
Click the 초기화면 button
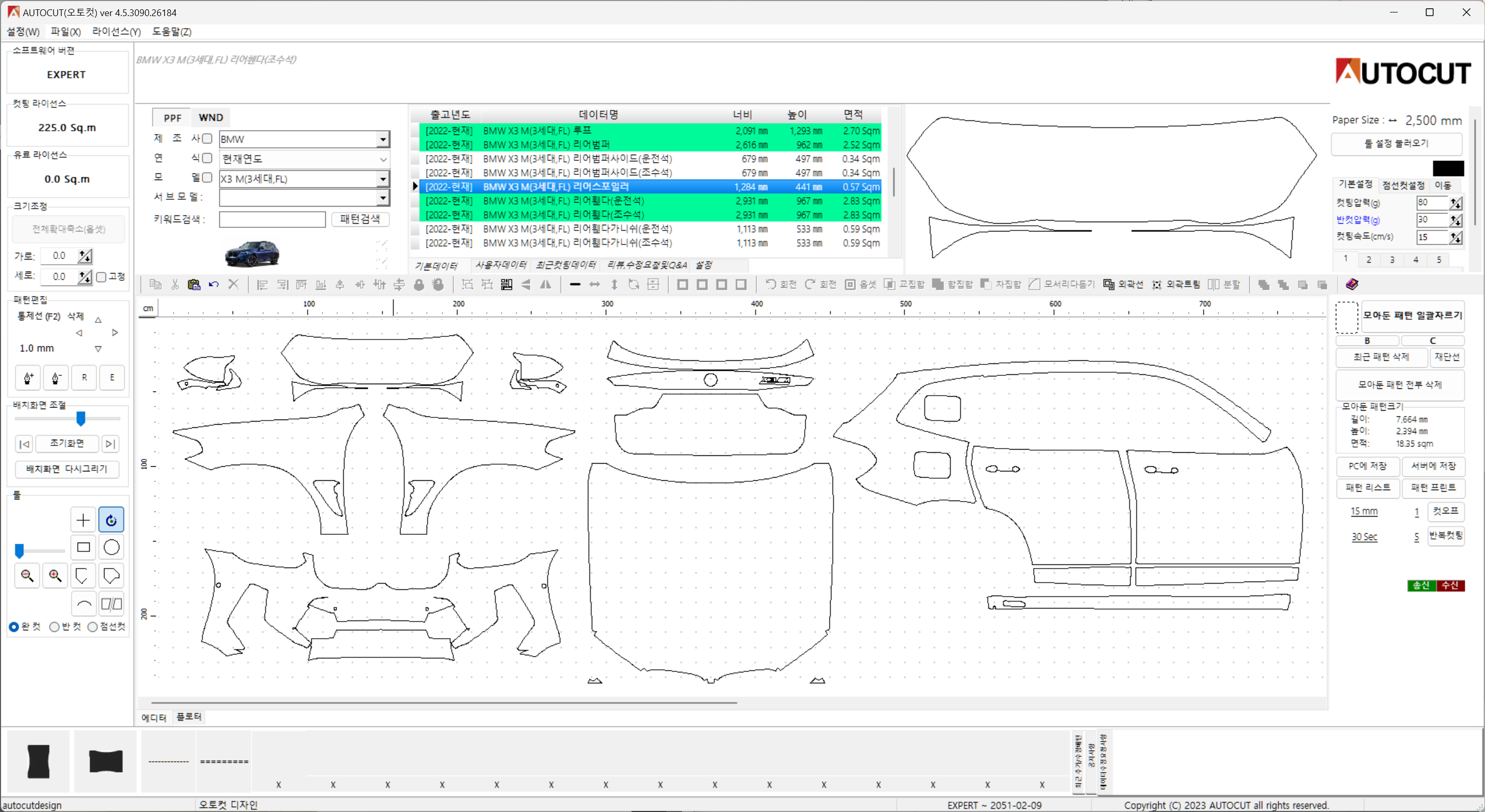coord(67,444)
